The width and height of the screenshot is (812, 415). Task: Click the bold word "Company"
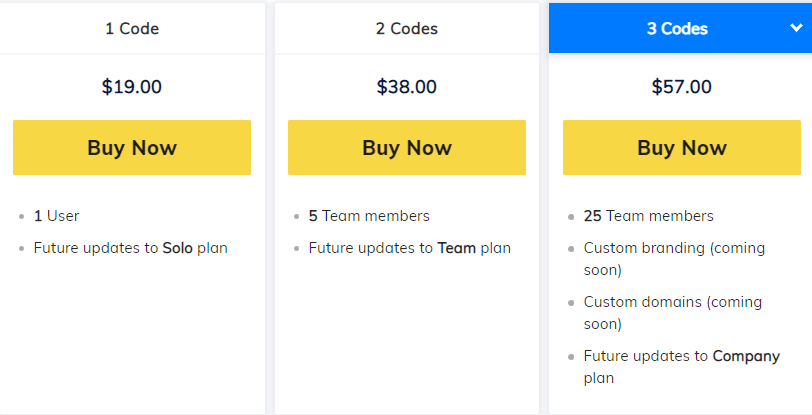pyautogui.click(x=746, y=356)
